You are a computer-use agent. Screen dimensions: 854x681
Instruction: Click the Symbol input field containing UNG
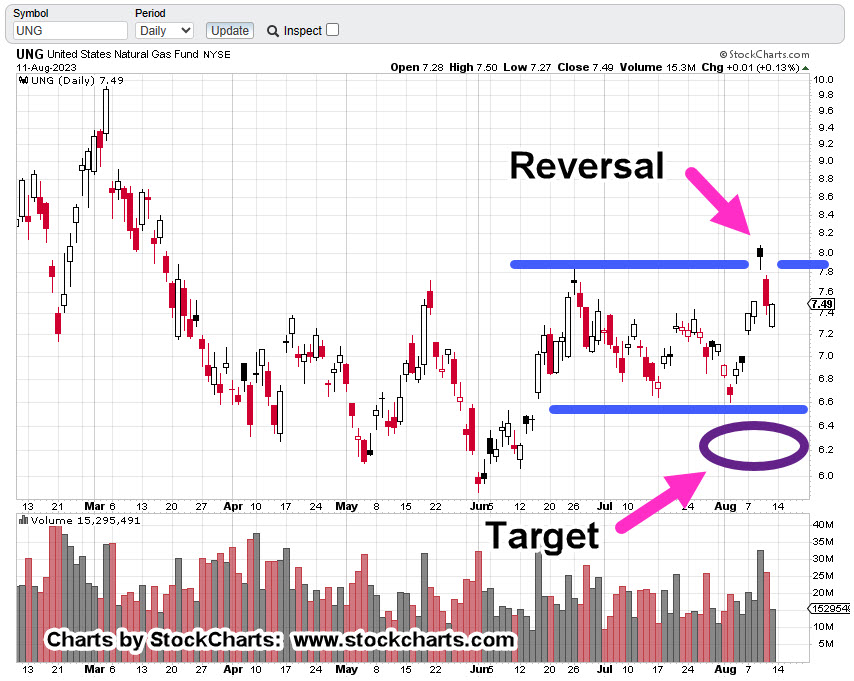[x=70, y=31]
